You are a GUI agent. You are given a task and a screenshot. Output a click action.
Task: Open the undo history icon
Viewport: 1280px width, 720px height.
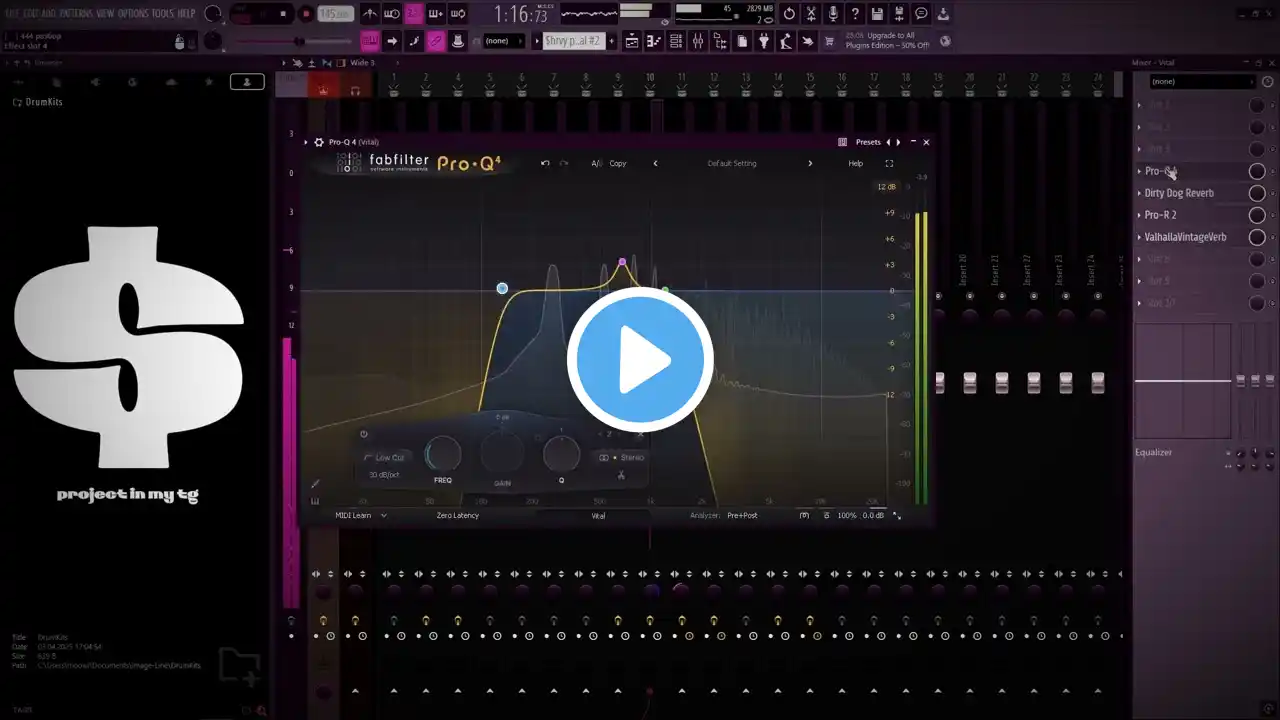(x=789, y=14)
